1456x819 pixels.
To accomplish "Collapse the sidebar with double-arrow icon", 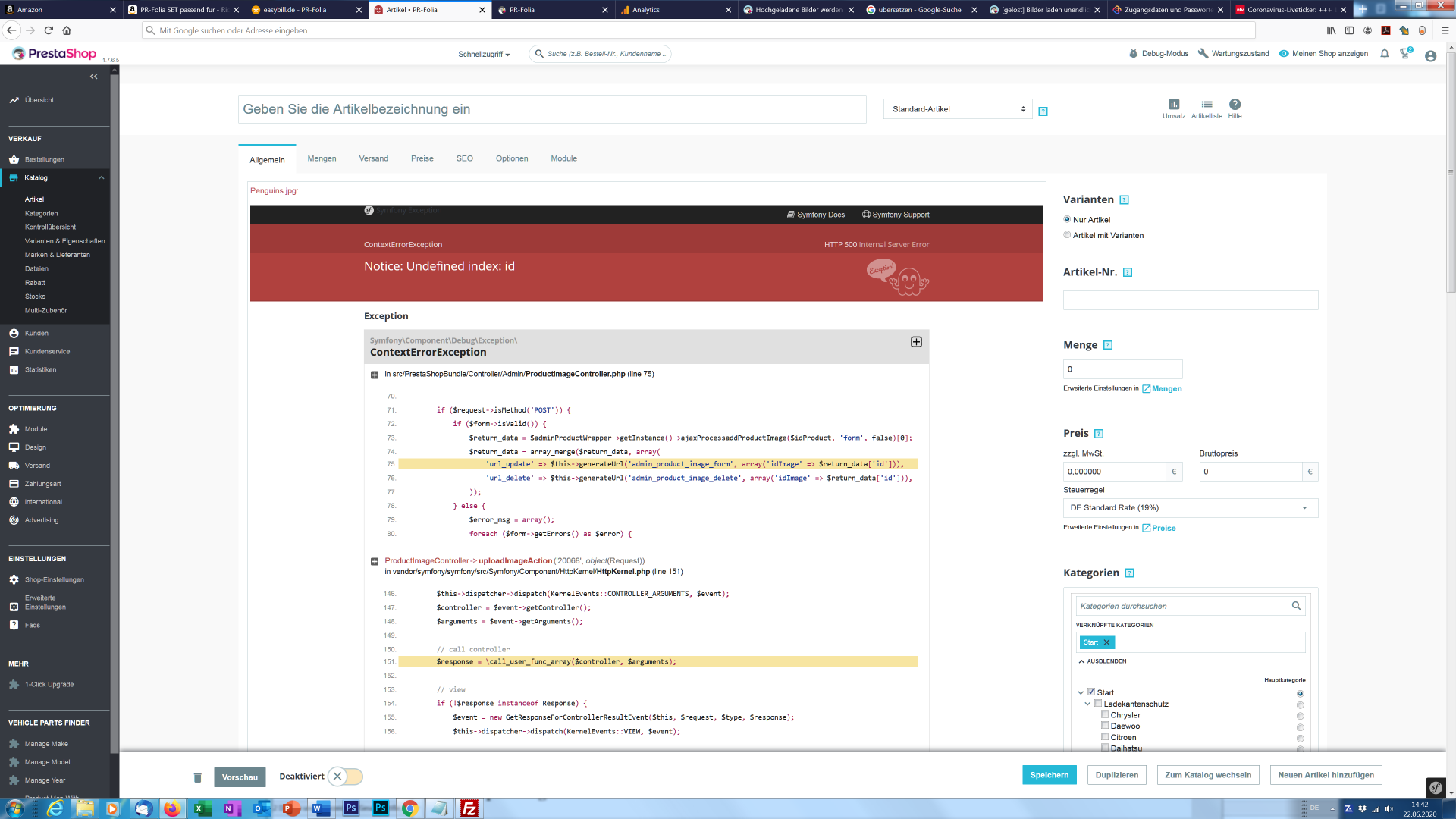I will point(94,77).
